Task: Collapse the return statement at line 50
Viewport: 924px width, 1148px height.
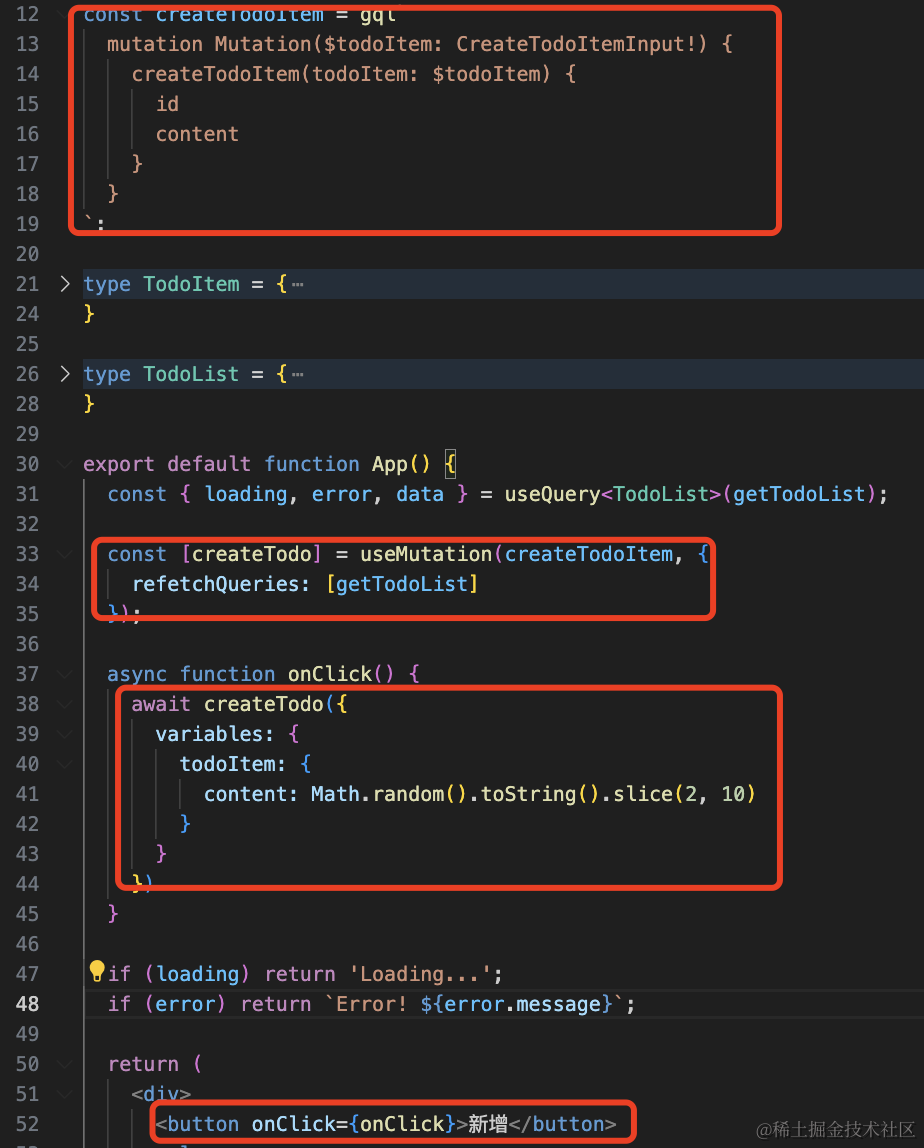Action: click(65, 1064)
